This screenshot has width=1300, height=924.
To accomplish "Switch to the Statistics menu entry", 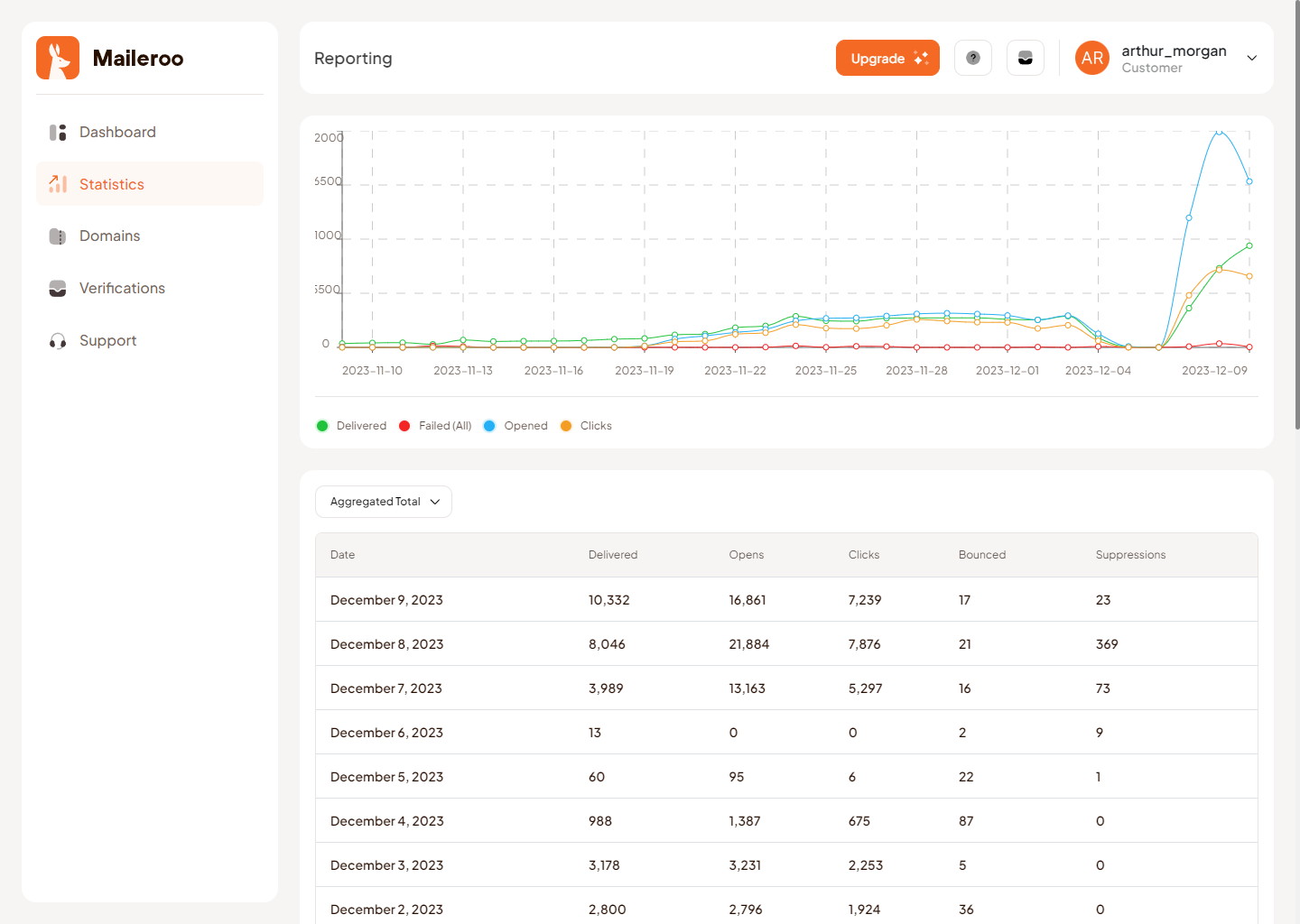I will (x=112, y=183).
